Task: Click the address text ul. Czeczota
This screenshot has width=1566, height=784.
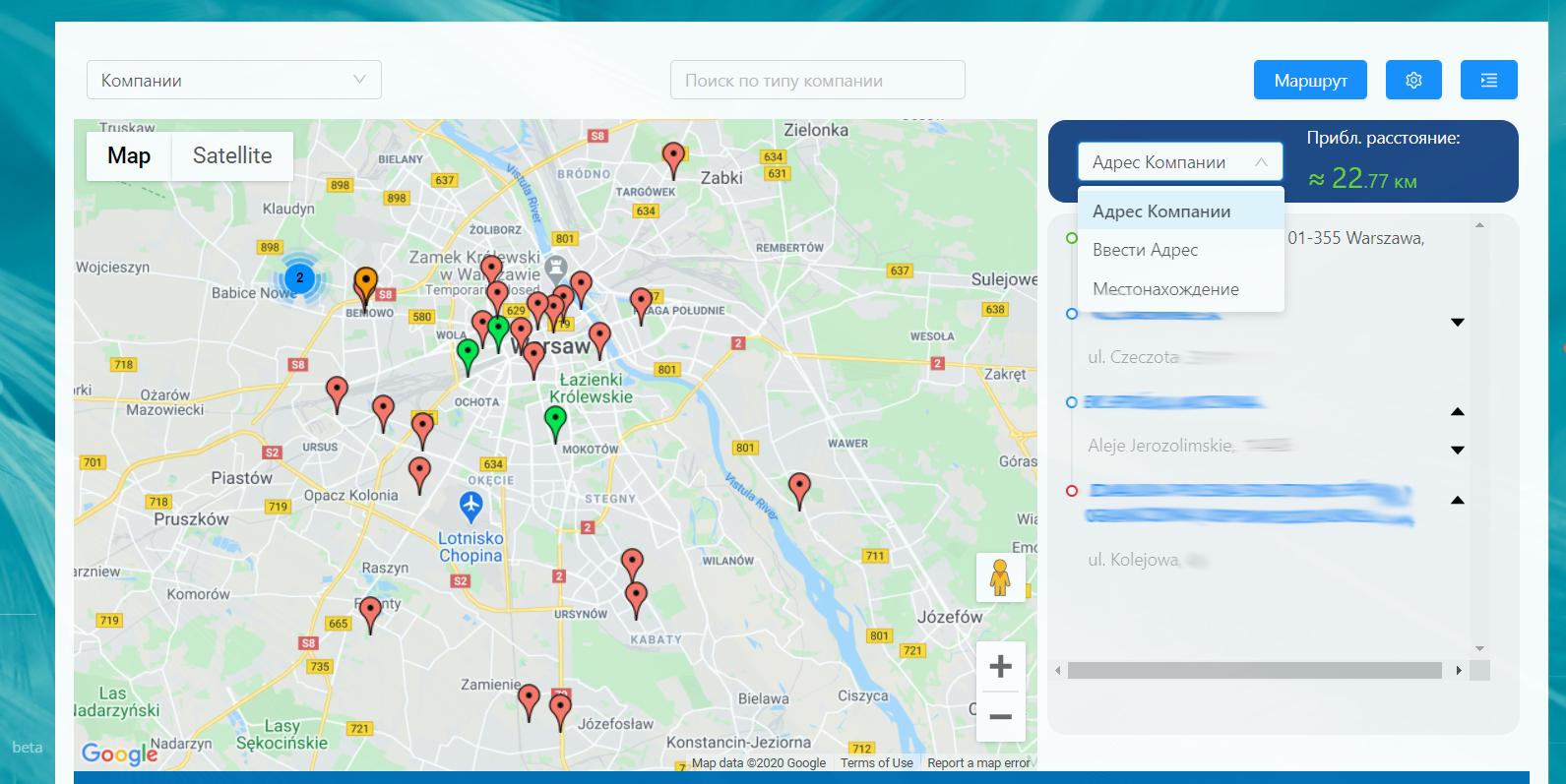Action: (x=1133, y=357)
